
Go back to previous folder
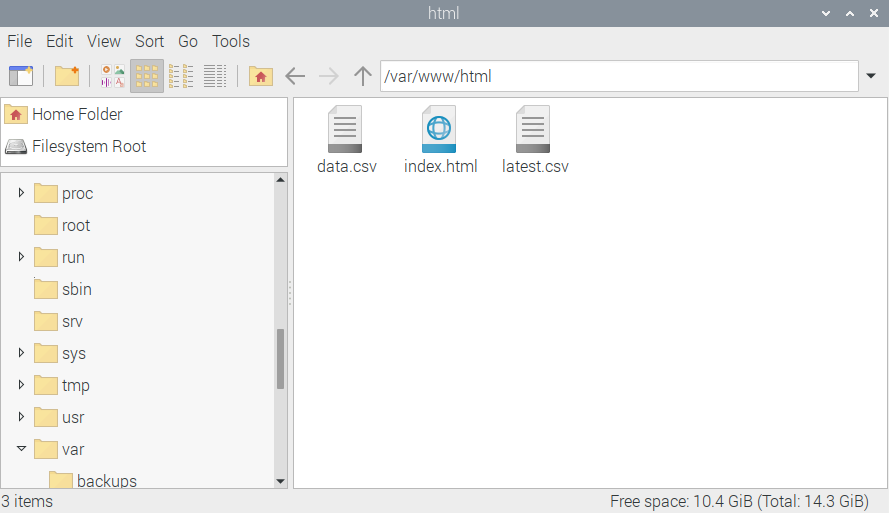pos(295,76)
